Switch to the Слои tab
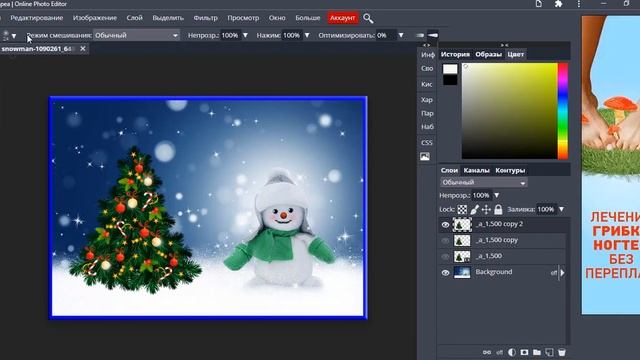 point(449,170)
